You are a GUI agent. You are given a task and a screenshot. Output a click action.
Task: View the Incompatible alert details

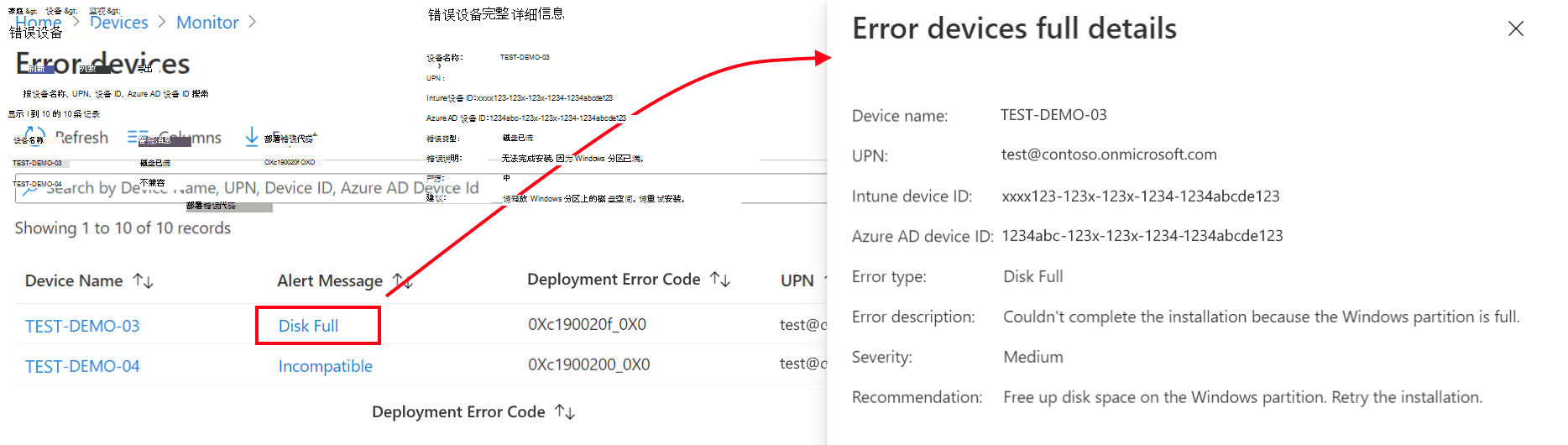pyautogui.click(x=326, y=366)
